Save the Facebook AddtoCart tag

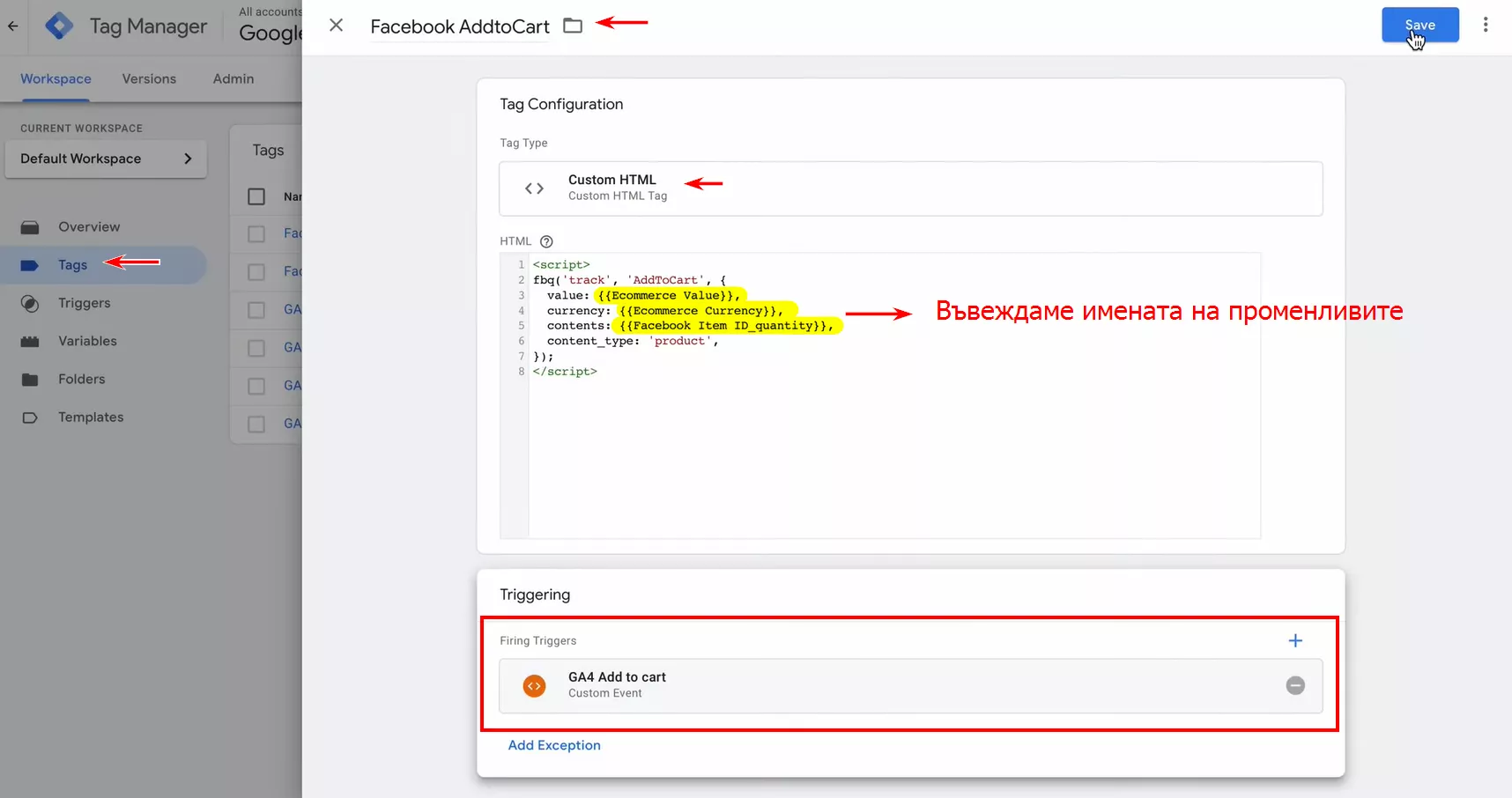pyautogui.click(x=1419, y=25)
